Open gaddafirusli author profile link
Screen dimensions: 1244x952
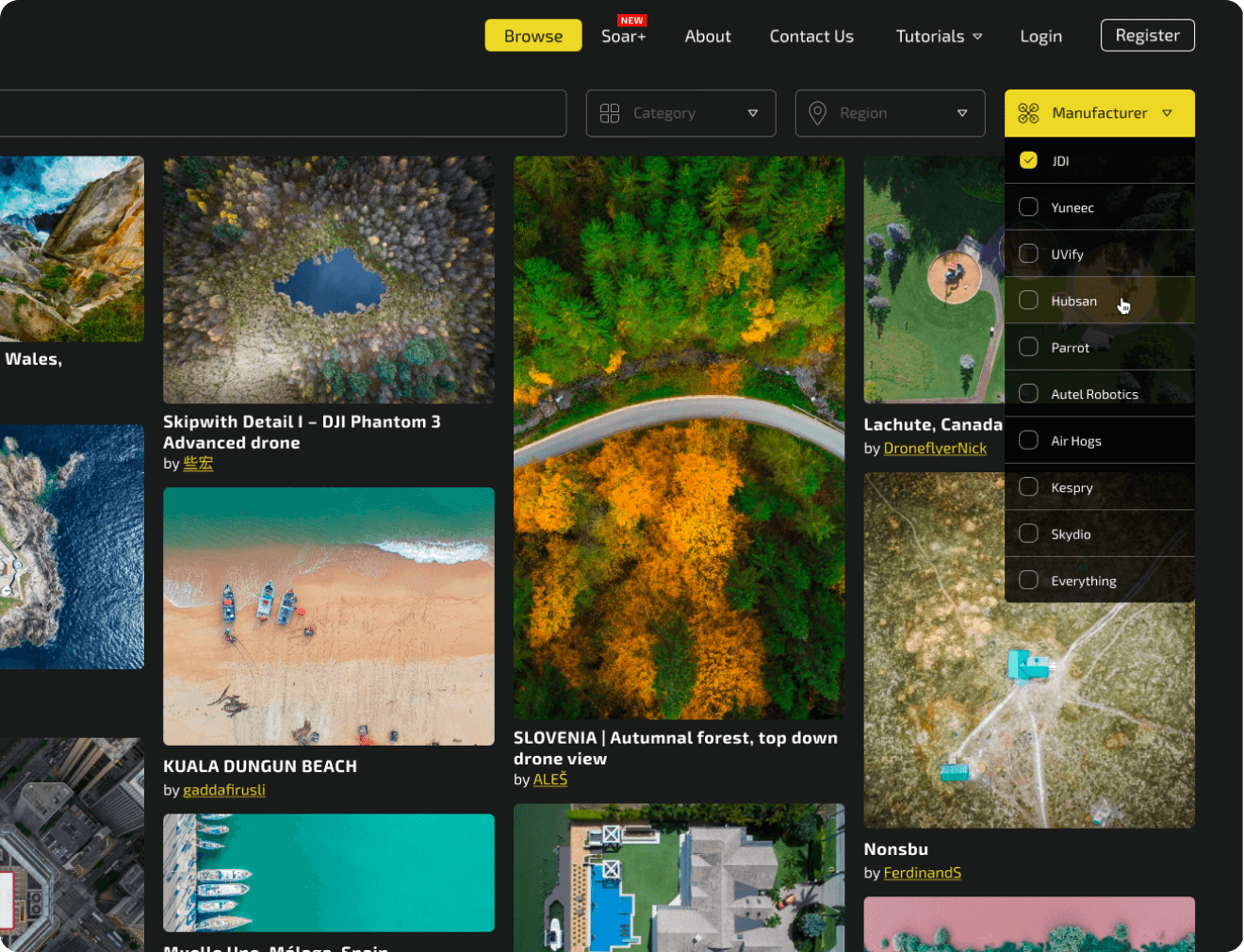224,790
